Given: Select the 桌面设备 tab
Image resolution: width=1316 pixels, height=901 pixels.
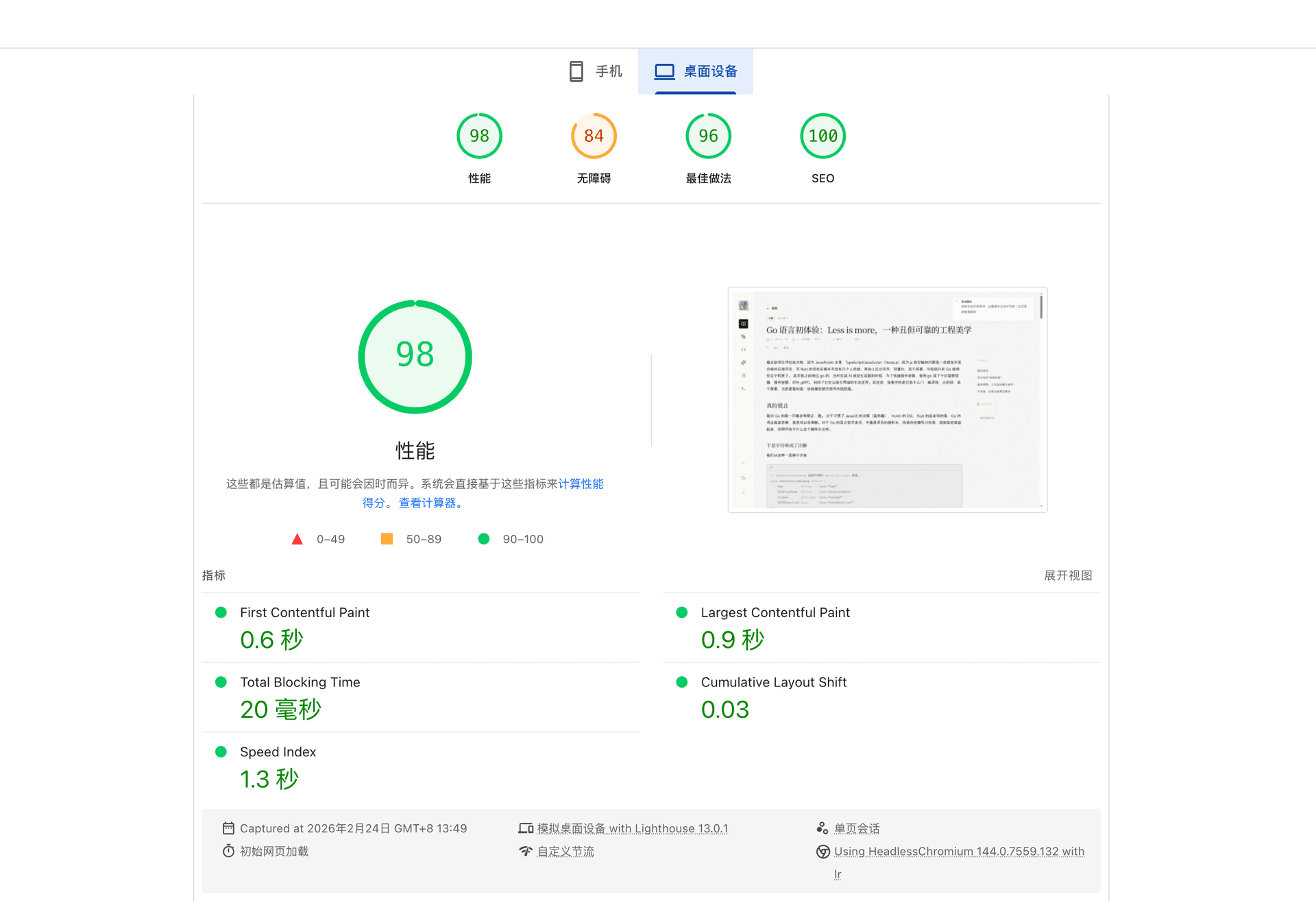Looking at the screenshot, I should (x=710, y=71).
